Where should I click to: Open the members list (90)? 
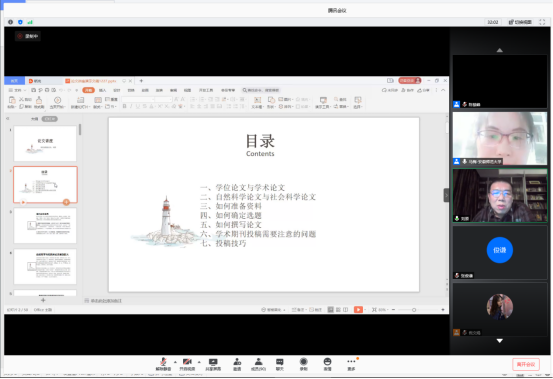(258, 364)
